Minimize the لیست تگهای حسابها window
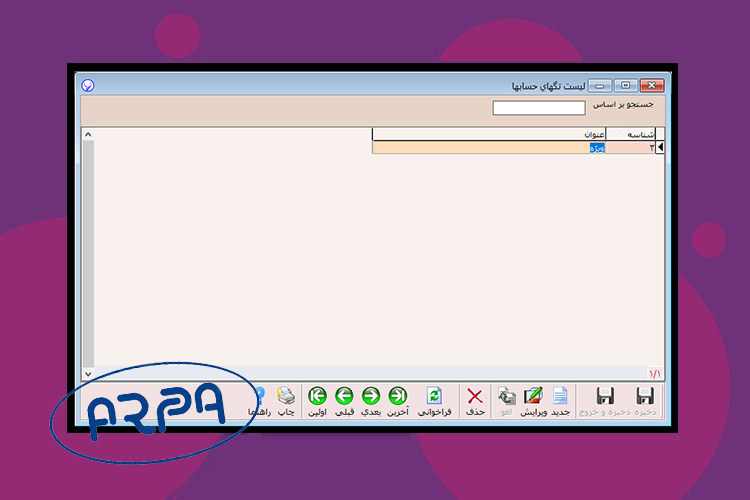This screenshot has height=500, width=750. (599, 86)
